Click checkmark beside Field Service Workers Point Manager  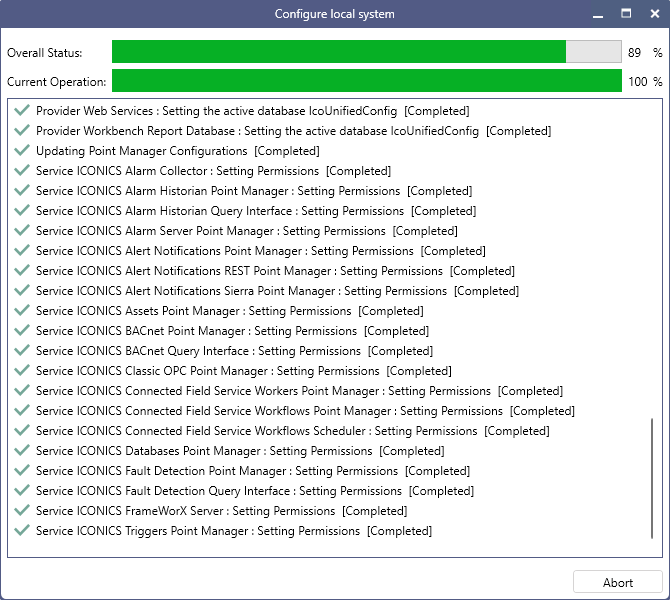click(22, 390)
